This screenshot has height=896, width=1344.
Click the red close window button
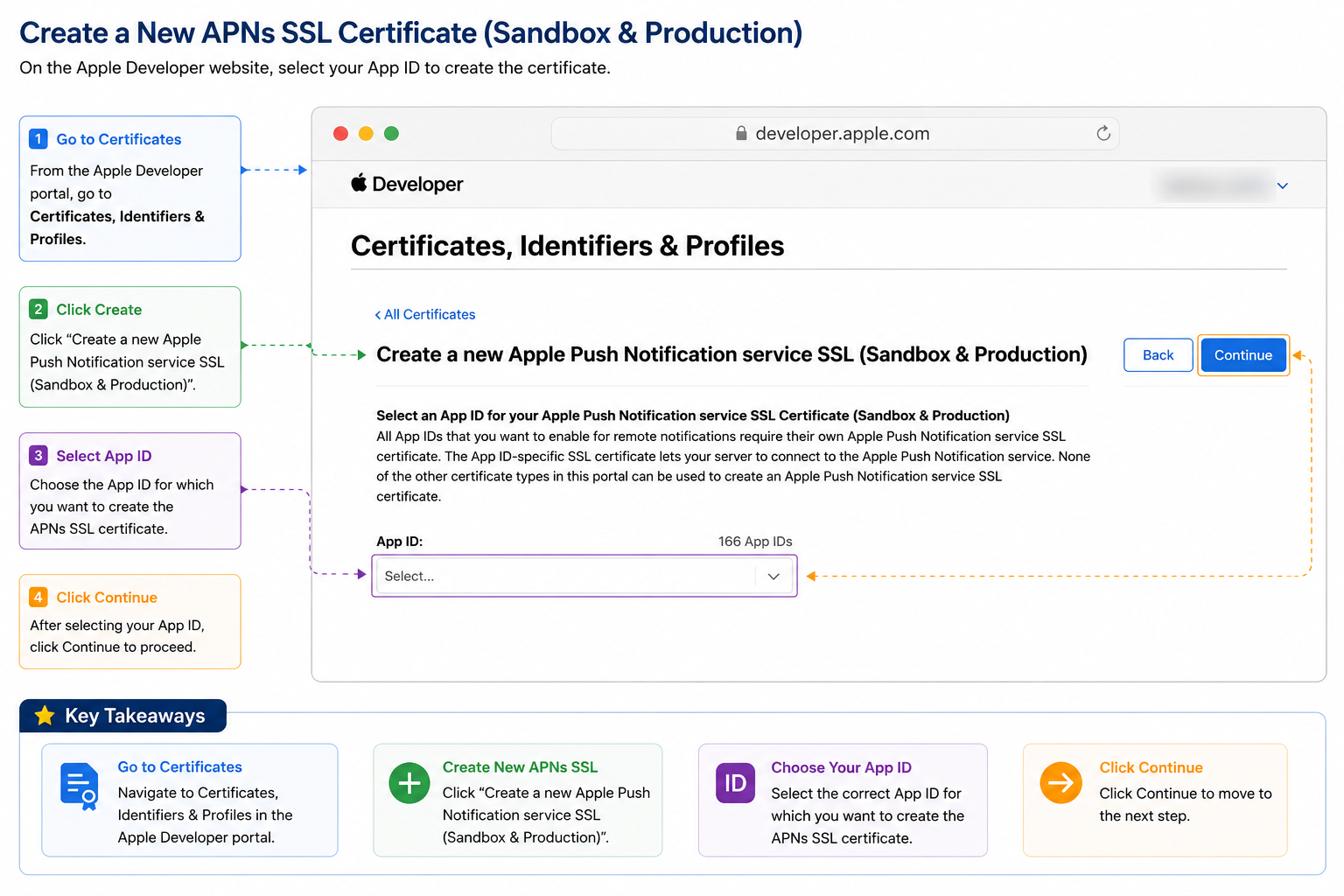[x=341, y=133]
